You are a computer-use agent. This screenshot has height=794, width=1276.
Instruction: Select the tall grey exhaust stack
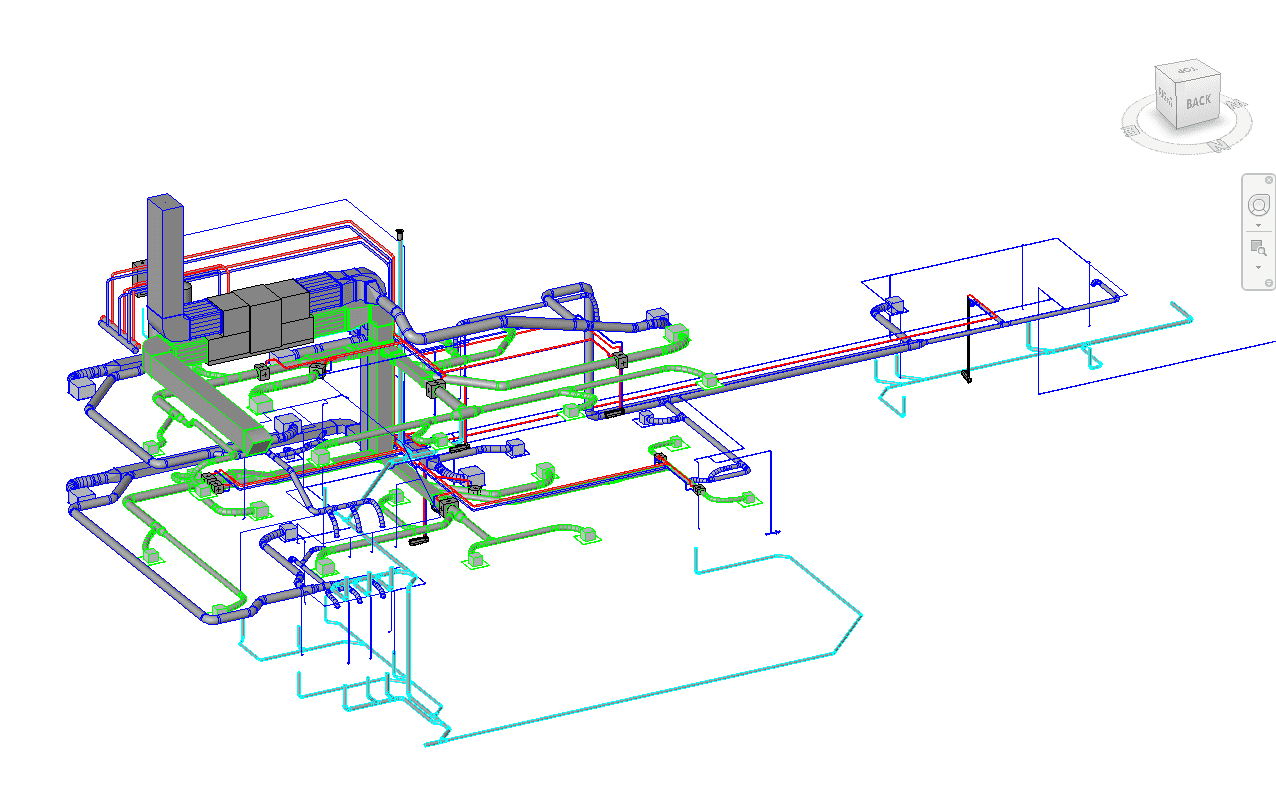coord(166,260)
